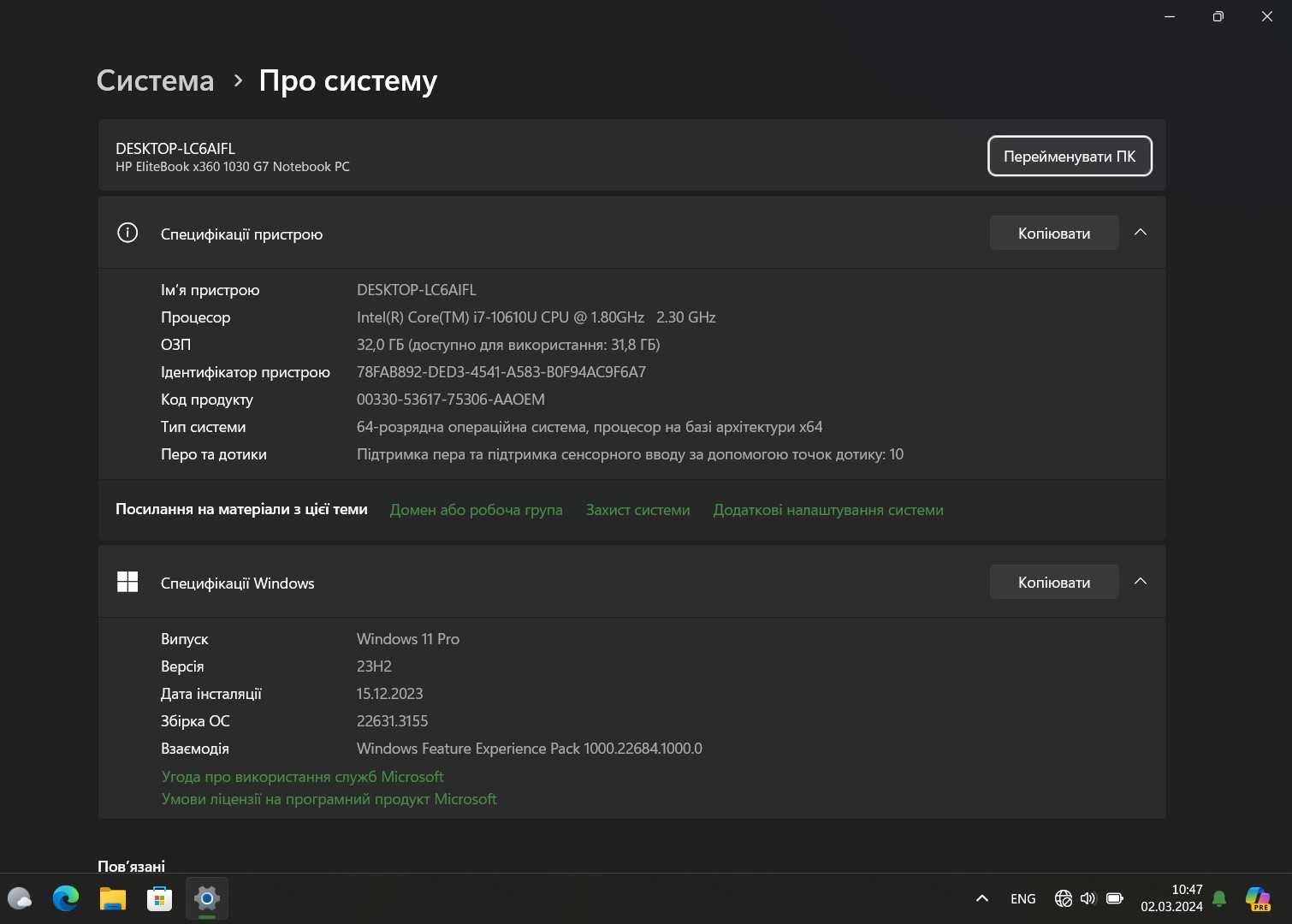Show hidden system tray icons
This screenshot has width=1292, height=924.
click(982, 898)
